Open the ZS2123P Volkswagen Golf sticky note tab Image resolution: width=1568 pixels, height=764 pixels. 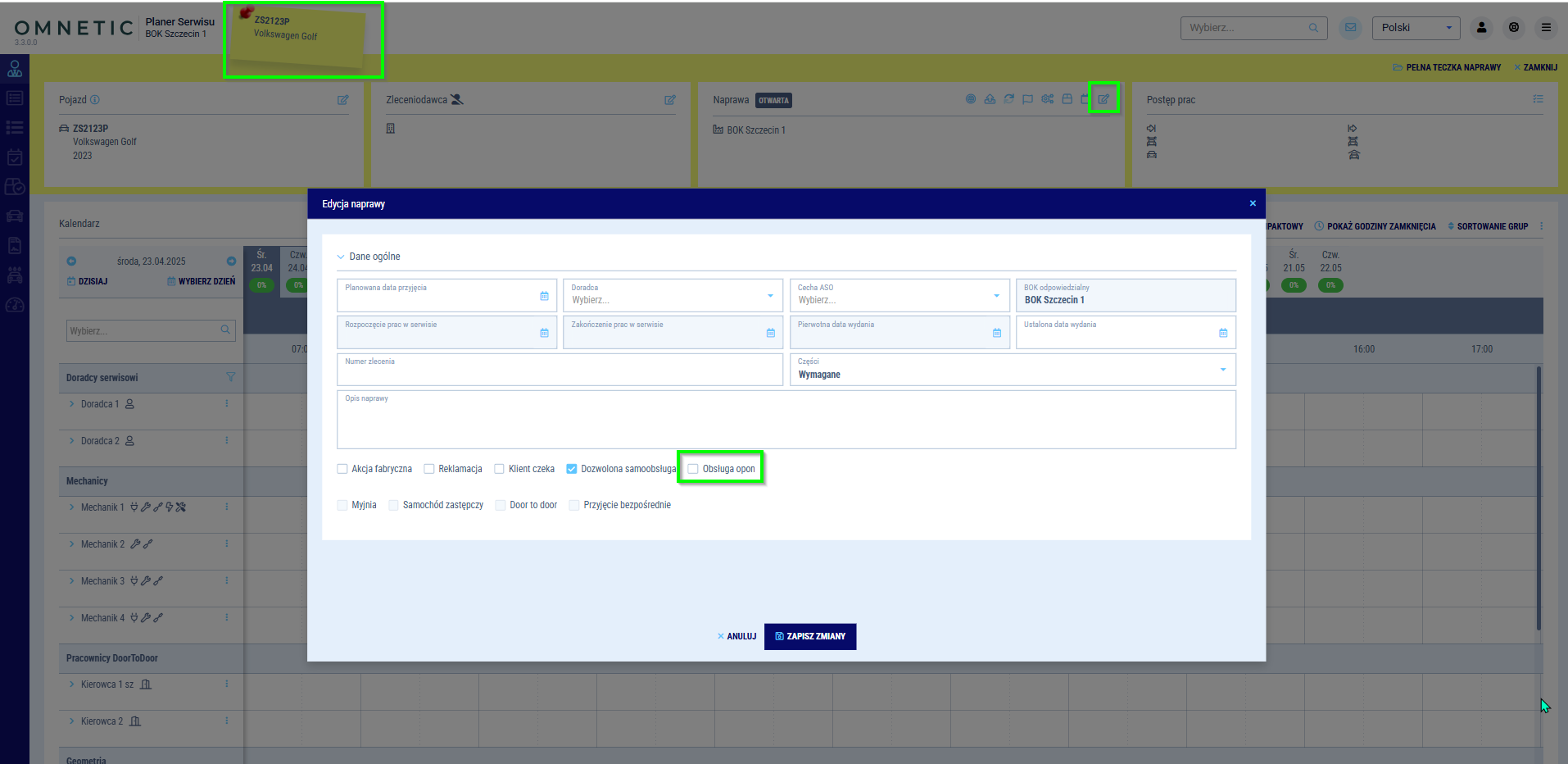tap(299, 37)
